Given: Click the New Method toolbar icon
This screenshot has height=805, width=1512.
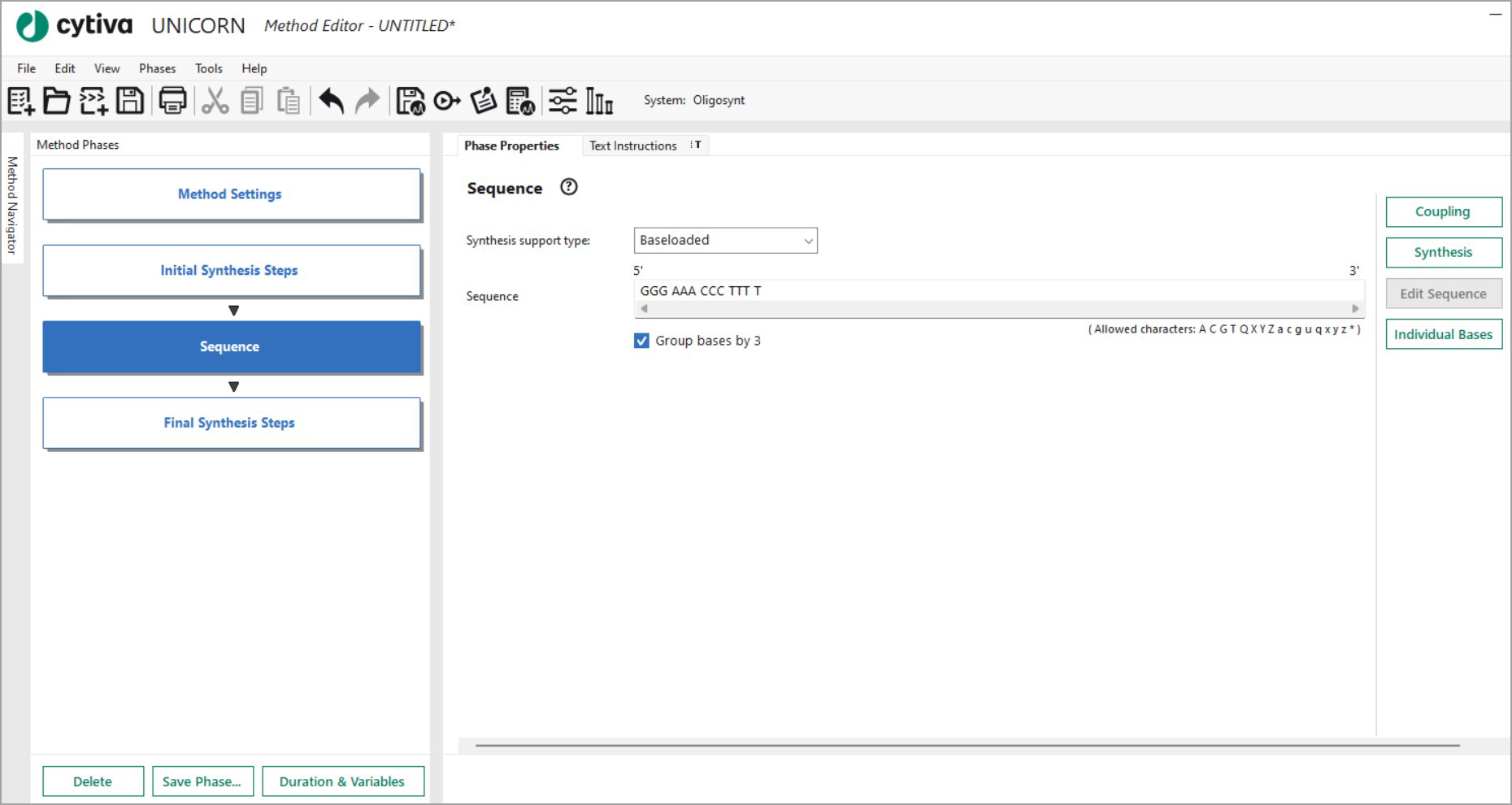Looking at the screenshot, I should pos(20,101).
